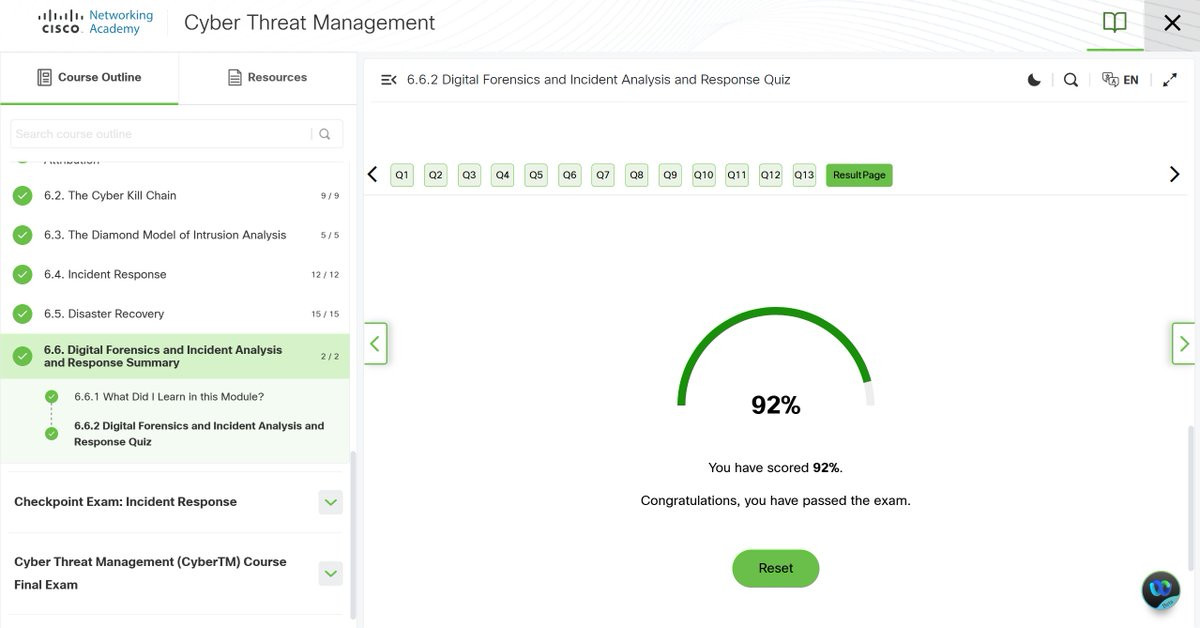Open 6.2. The Cyber Kill Chain
Screen dimensions: 1200x628
coord(110,196)
